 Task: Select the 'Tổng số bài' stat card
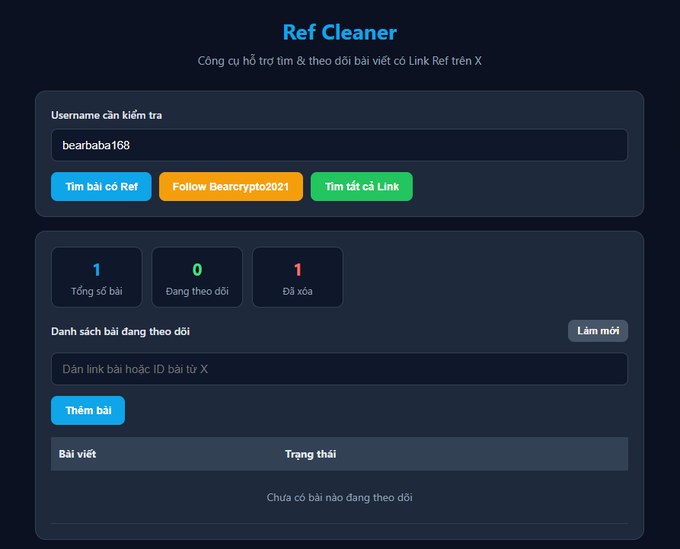97,278
